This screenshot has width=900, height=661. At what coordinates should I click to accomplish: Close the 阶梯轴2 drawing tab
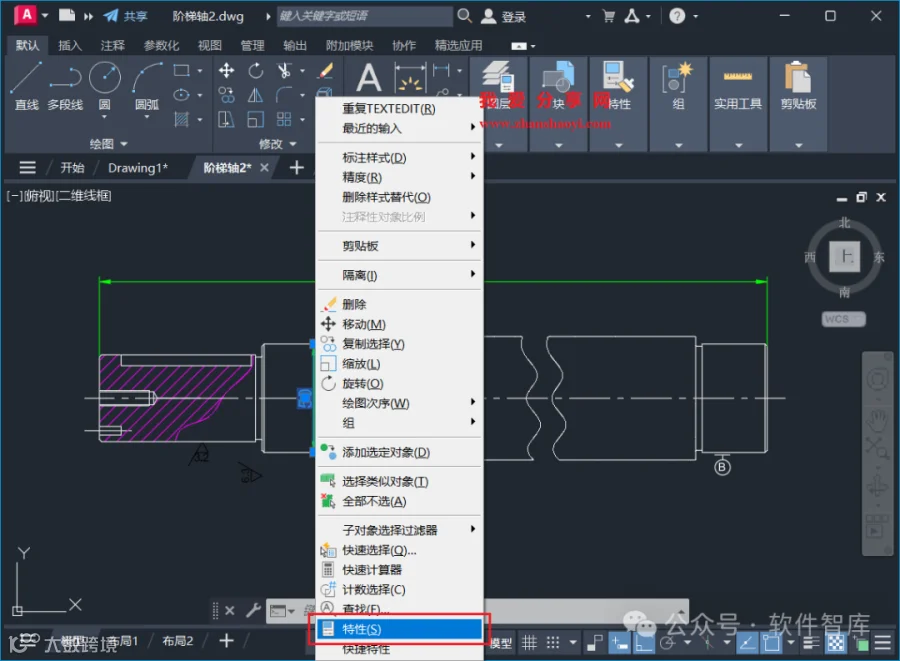point(264,168)
